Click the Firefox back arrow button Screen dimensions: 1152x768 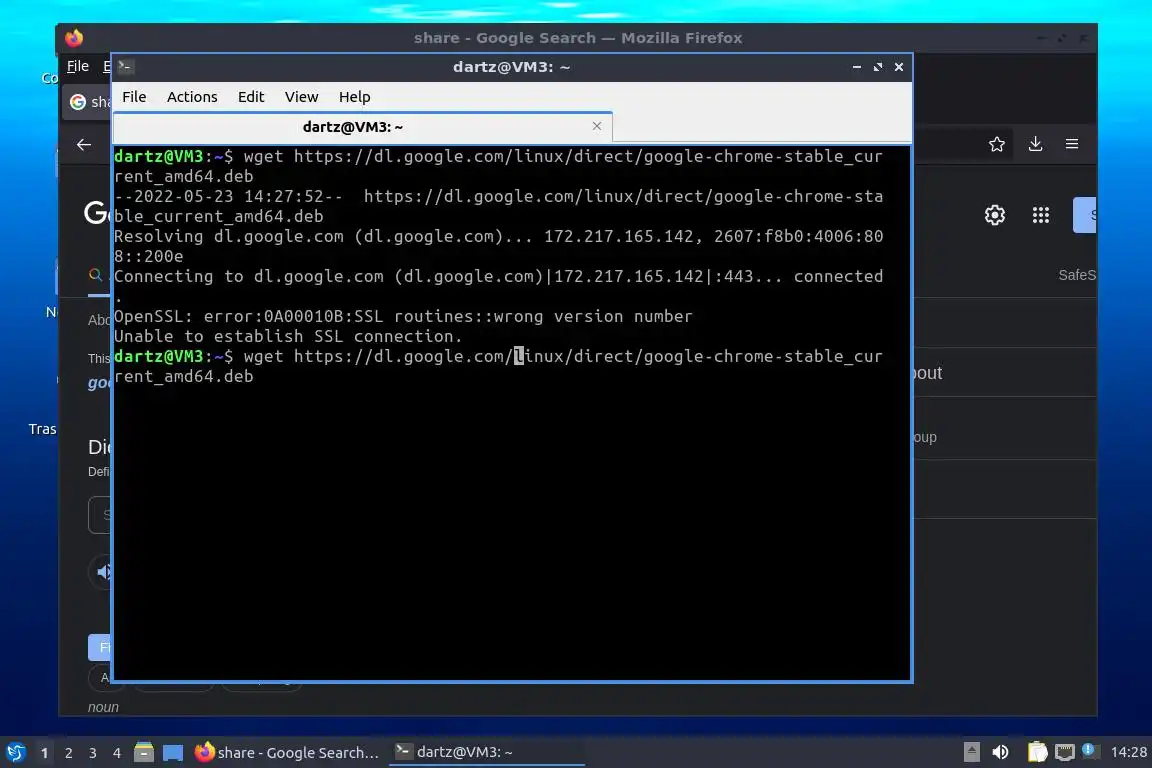coord(84,145)
